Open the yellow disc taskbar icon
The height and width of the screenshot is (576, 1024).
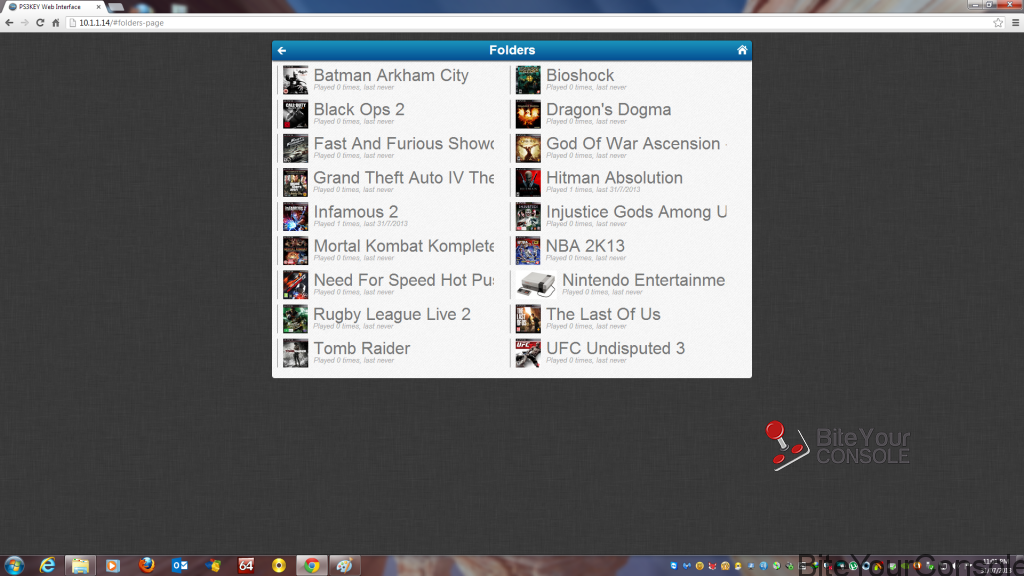click(279, 566)
